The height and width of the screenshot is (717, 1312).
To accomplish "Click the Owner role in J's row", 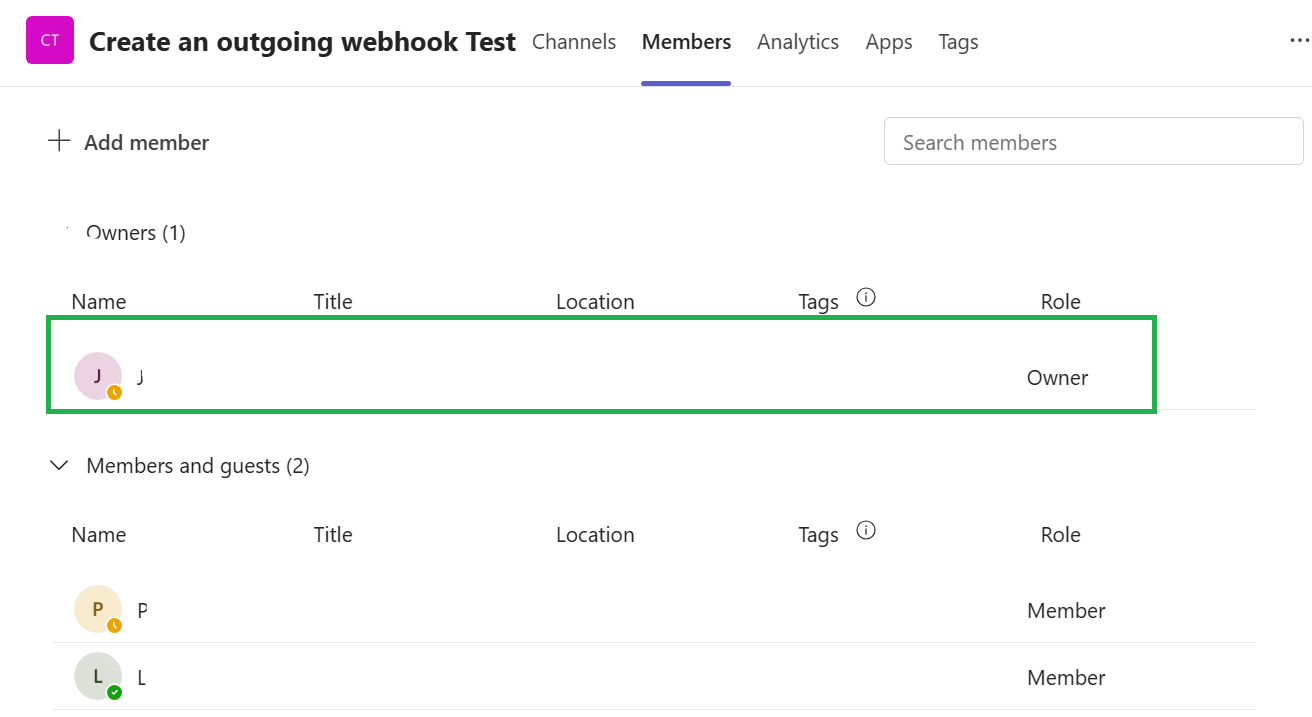I will point(1057,378).
